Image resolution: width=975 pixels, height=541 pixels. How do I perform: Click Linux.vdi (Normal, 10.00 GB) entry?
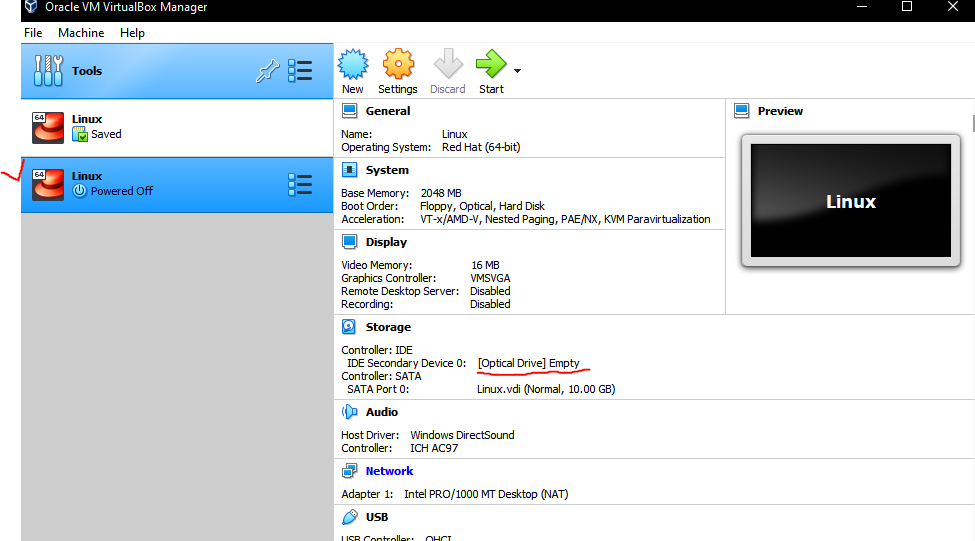coord(546,389)
